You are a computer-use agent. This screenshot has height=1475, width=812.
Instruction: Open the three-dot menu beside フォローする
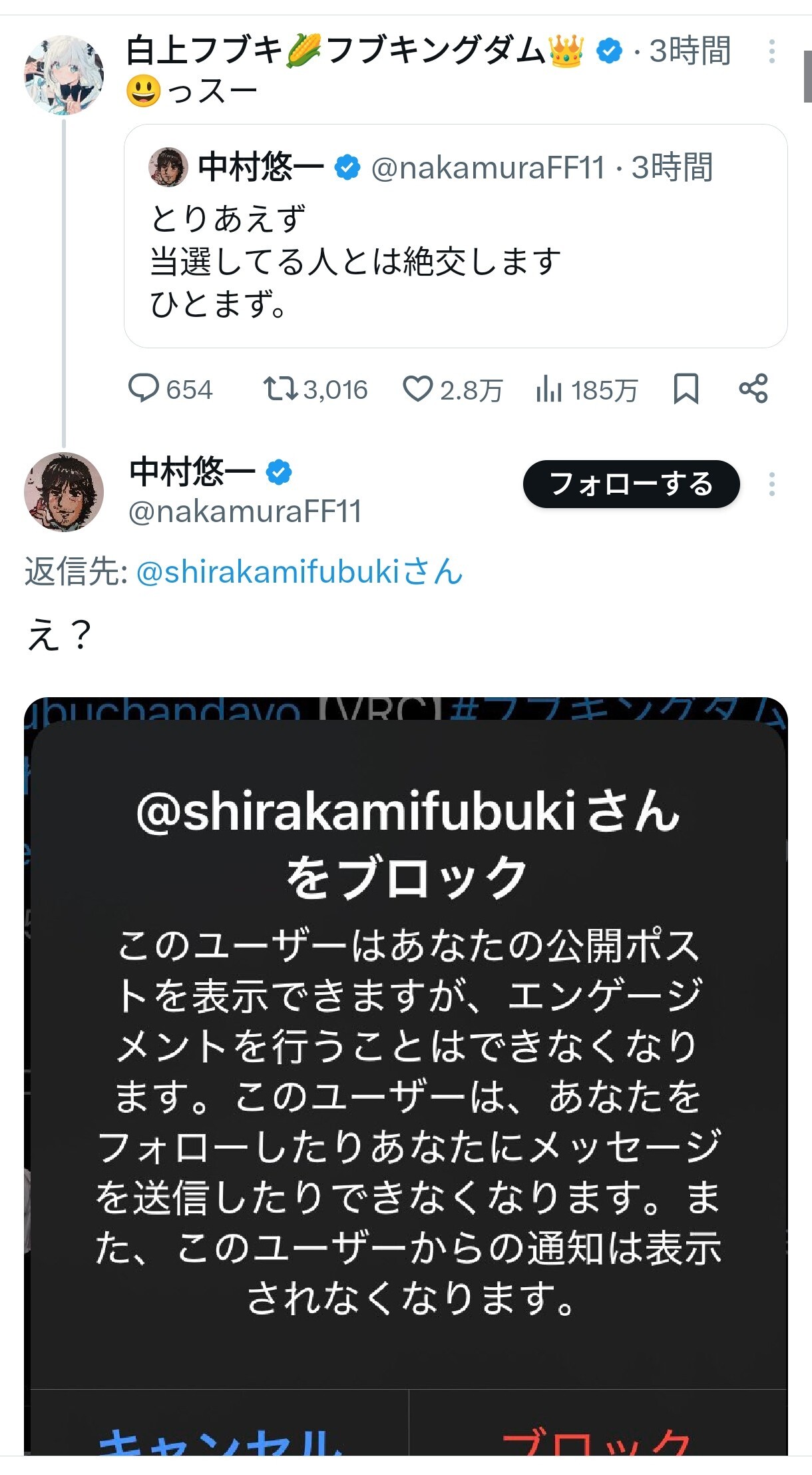coord(771,484)
